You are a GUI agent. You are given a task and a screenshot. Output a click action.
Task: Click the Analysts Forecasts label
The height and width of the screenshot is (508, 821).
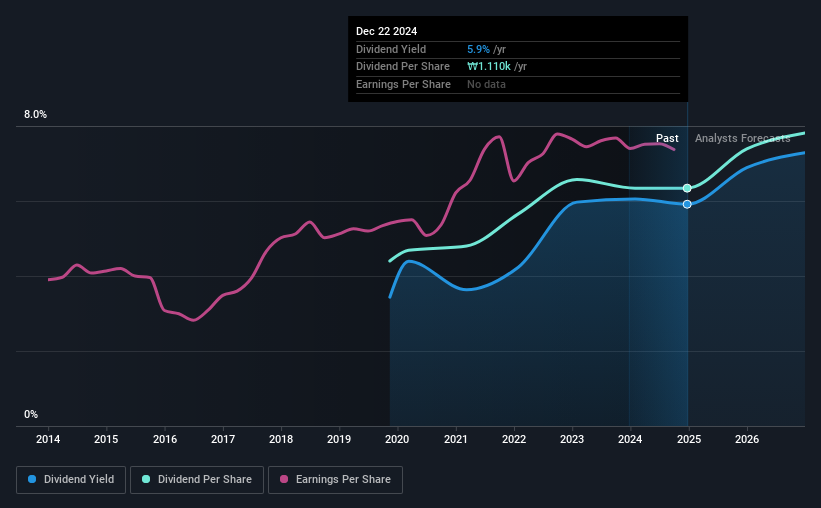coord(742,138)
